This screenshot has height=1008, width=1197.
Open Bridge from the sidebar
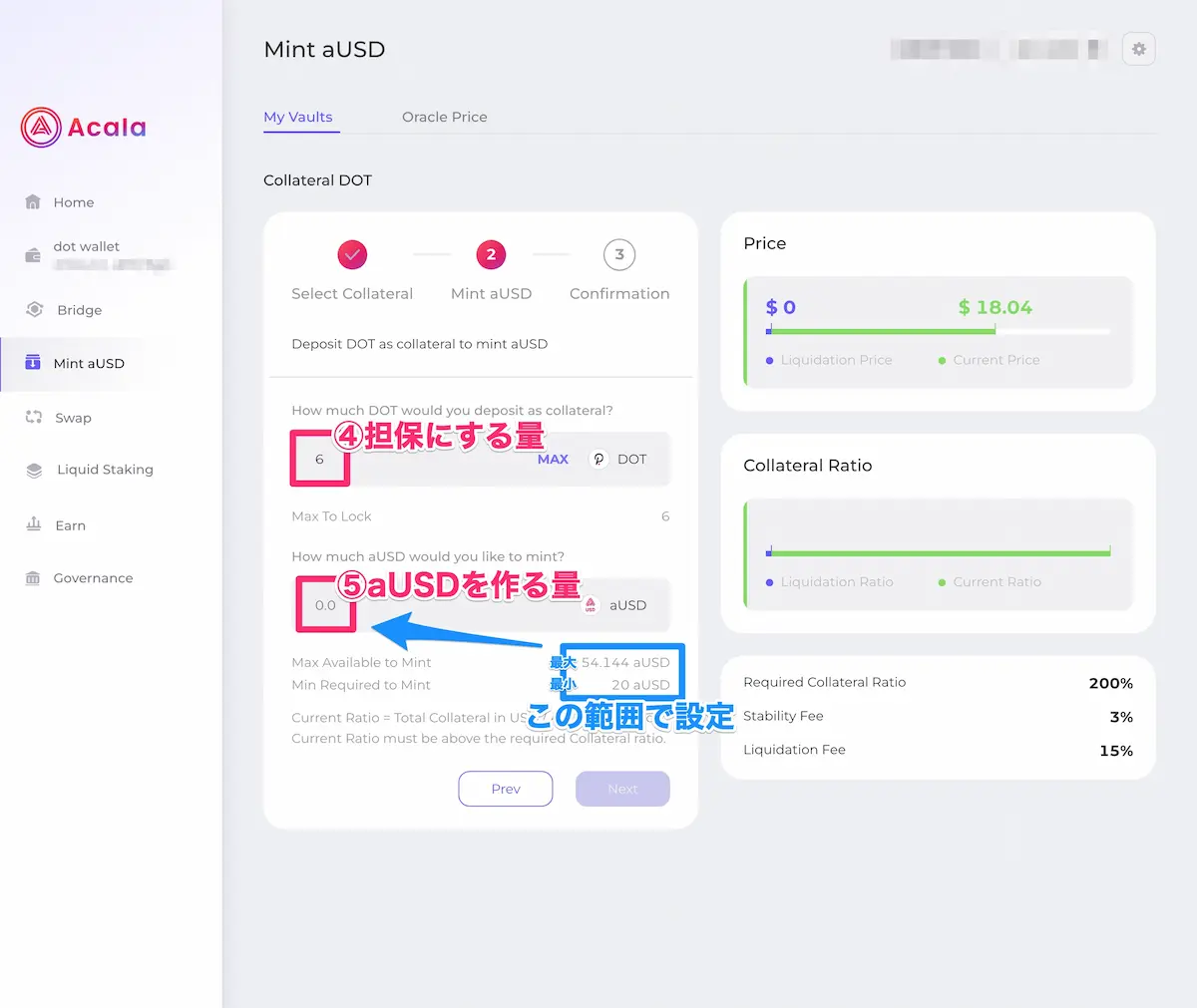pos(80,310)
